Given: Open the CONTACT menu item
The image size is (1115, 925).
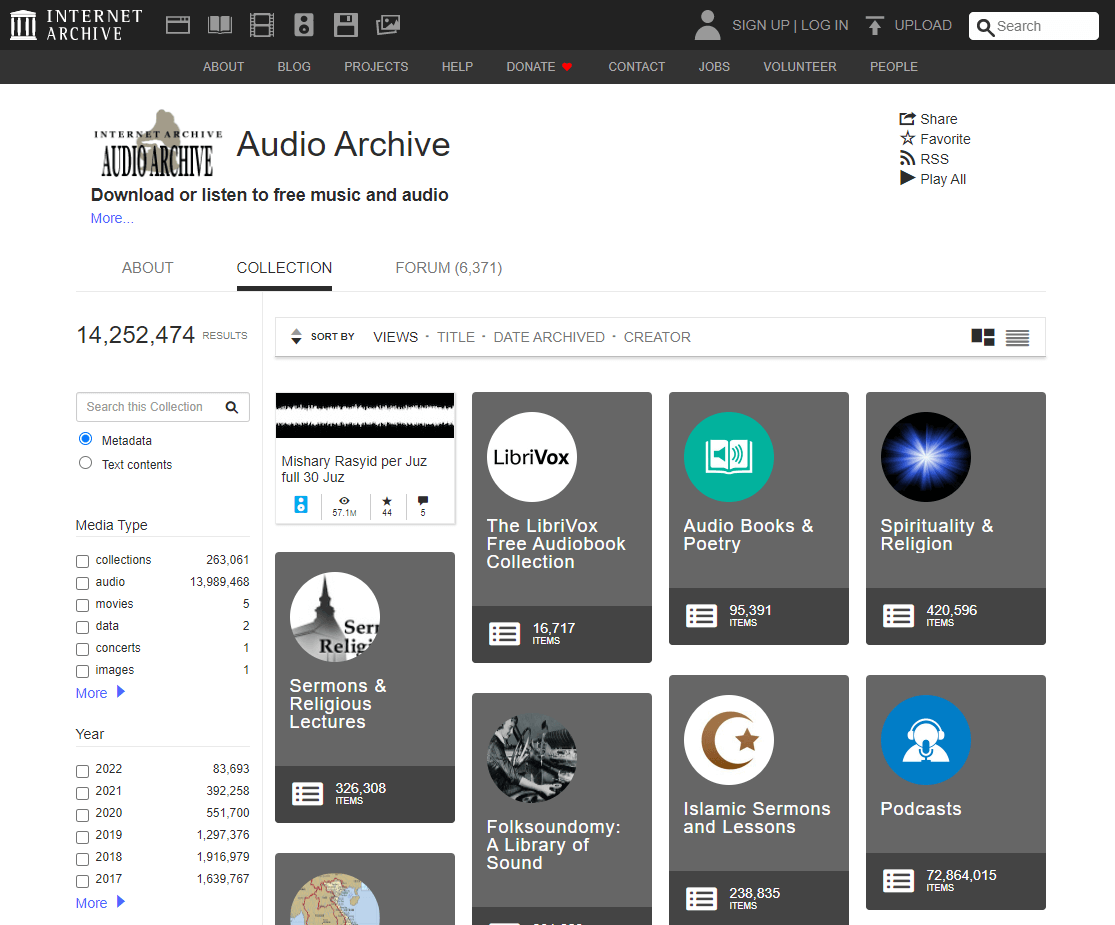Looking at the screenshot, I should [636, 67].
